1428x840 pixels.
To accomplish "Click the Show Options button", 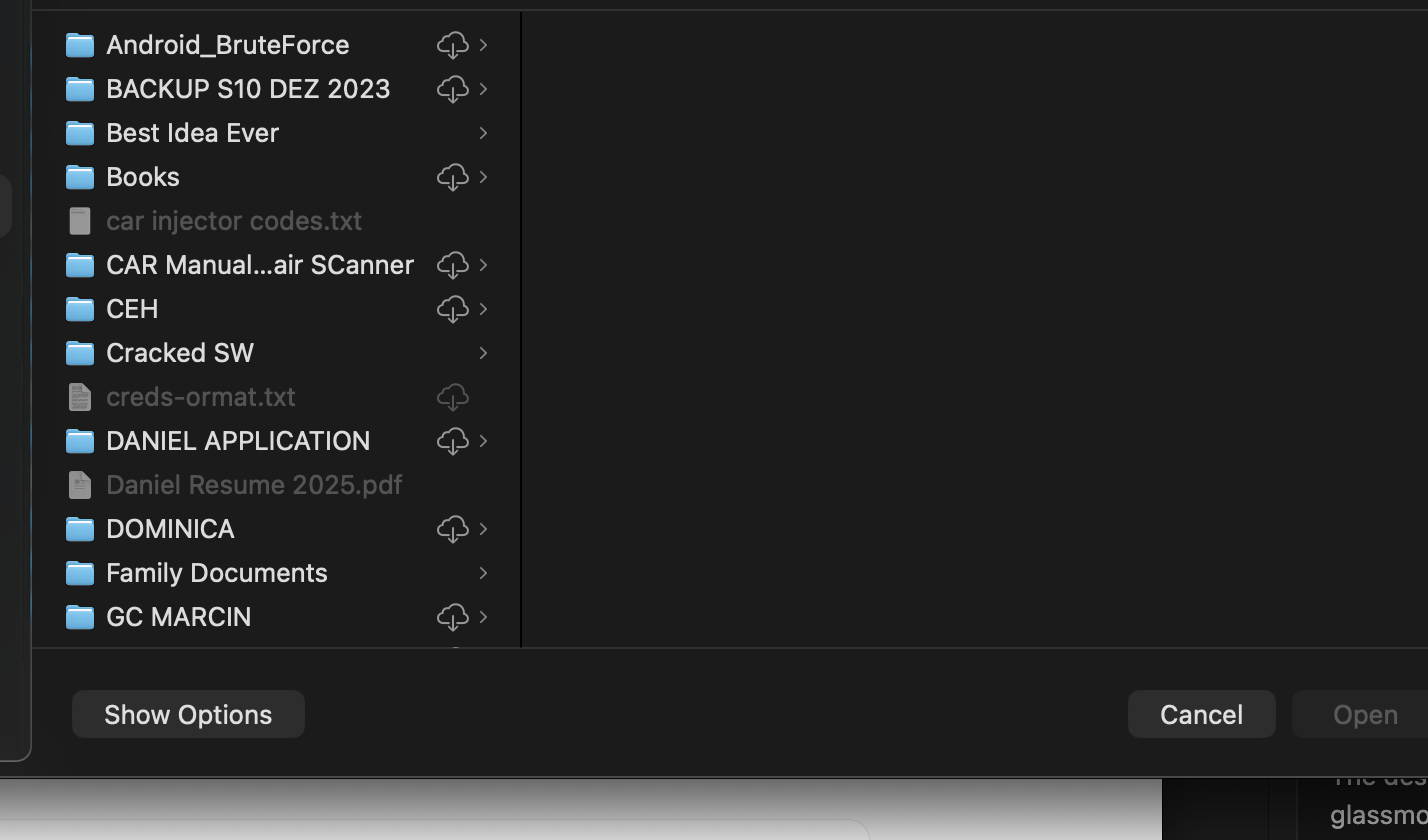I will [188, 714].
